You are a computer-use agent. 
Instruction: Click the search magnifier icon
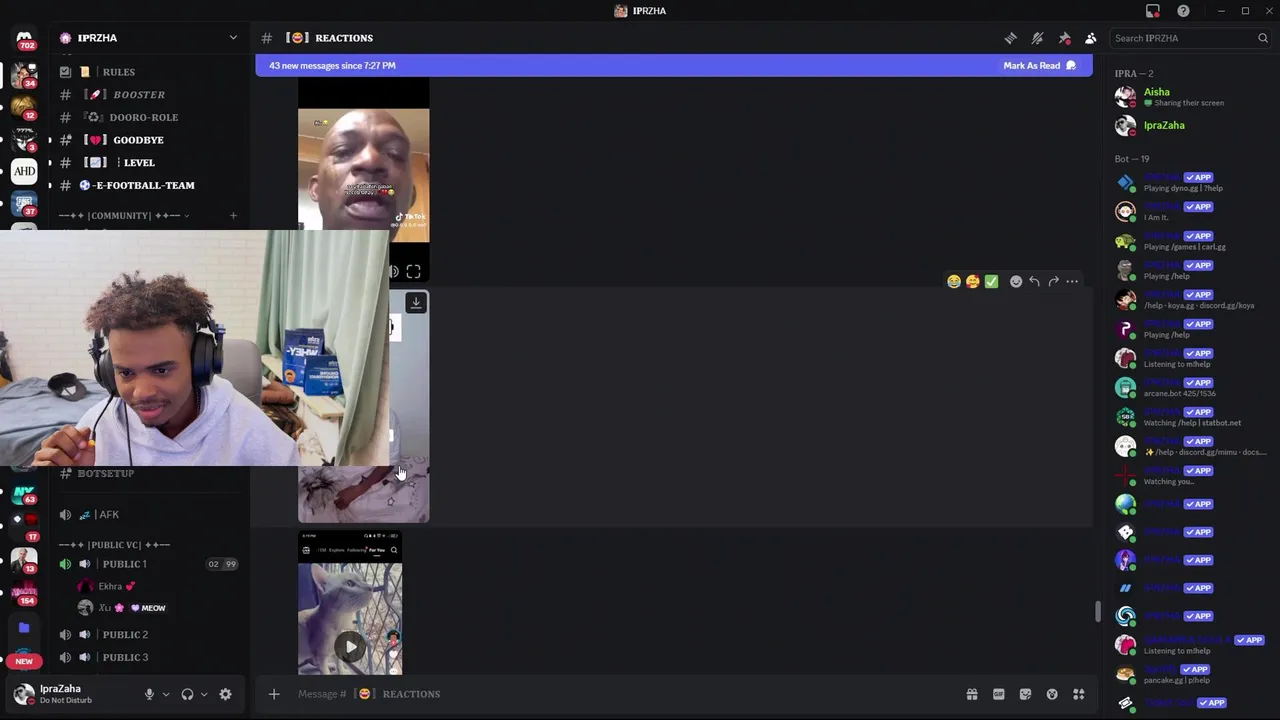tap(1263, 38)
